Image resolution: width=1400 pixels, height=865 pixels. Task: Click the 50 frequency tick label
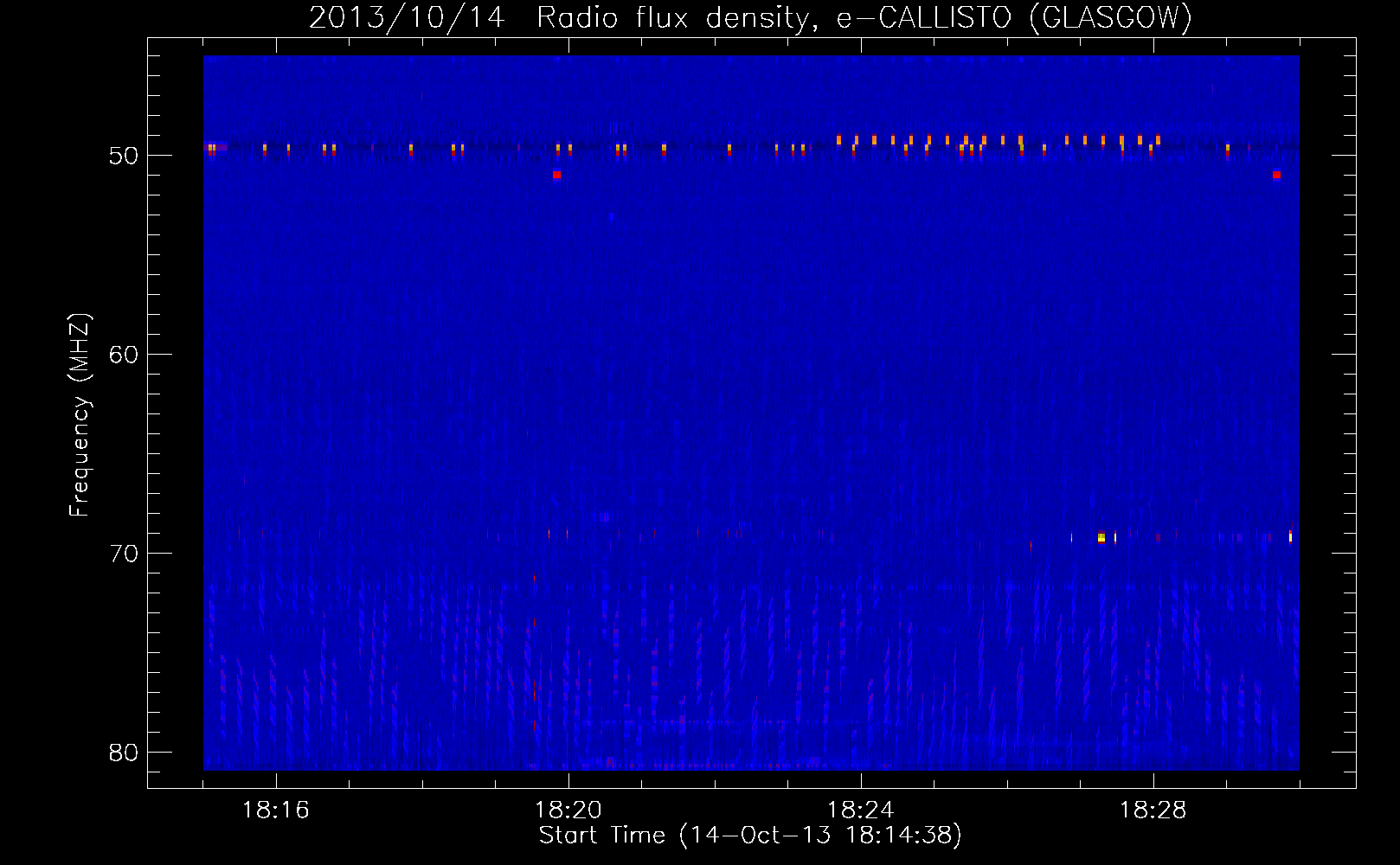tap(124, 156)
